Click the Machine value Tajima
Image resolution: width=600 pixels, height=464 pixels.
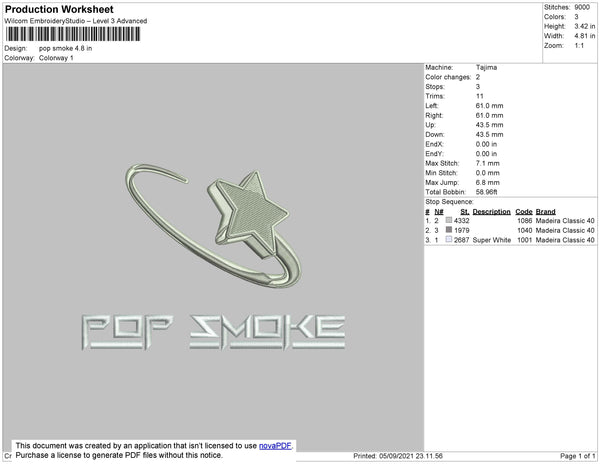click(486, 67)
